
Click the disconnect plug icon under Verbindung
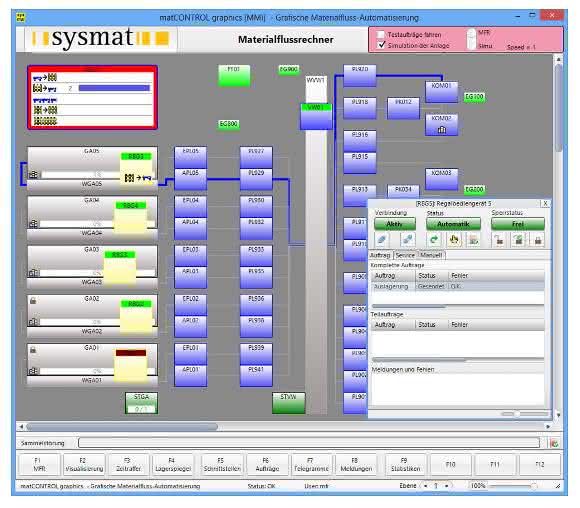click(407, 240)
